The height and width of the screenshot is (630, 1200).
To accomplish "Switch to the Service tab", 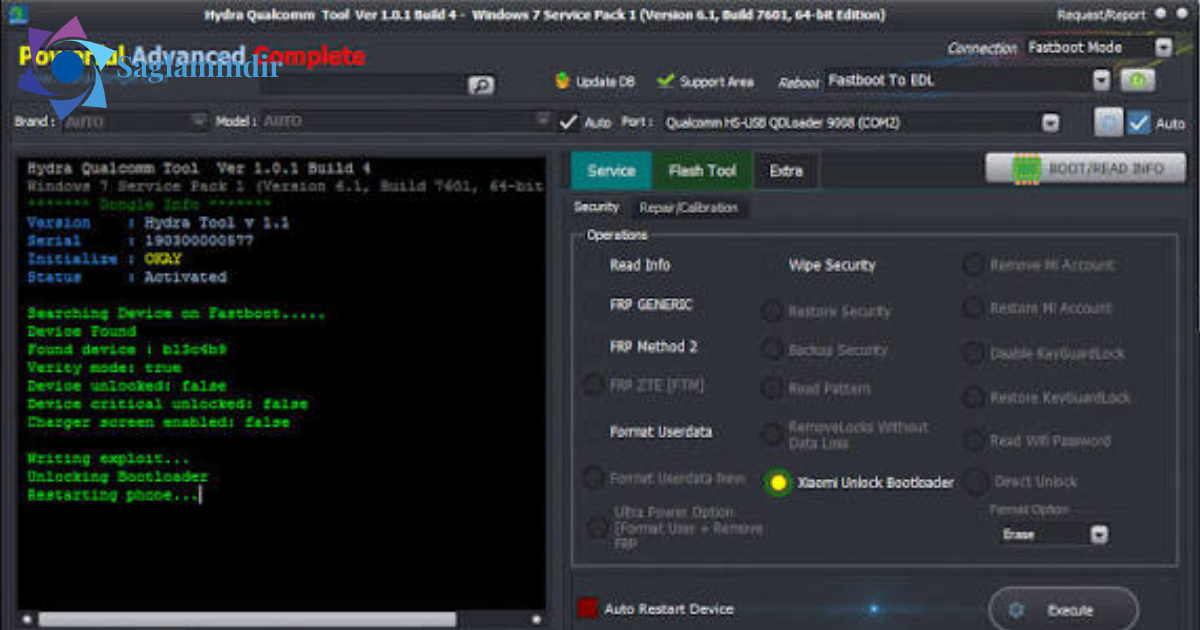I will (x=611, y=171).
